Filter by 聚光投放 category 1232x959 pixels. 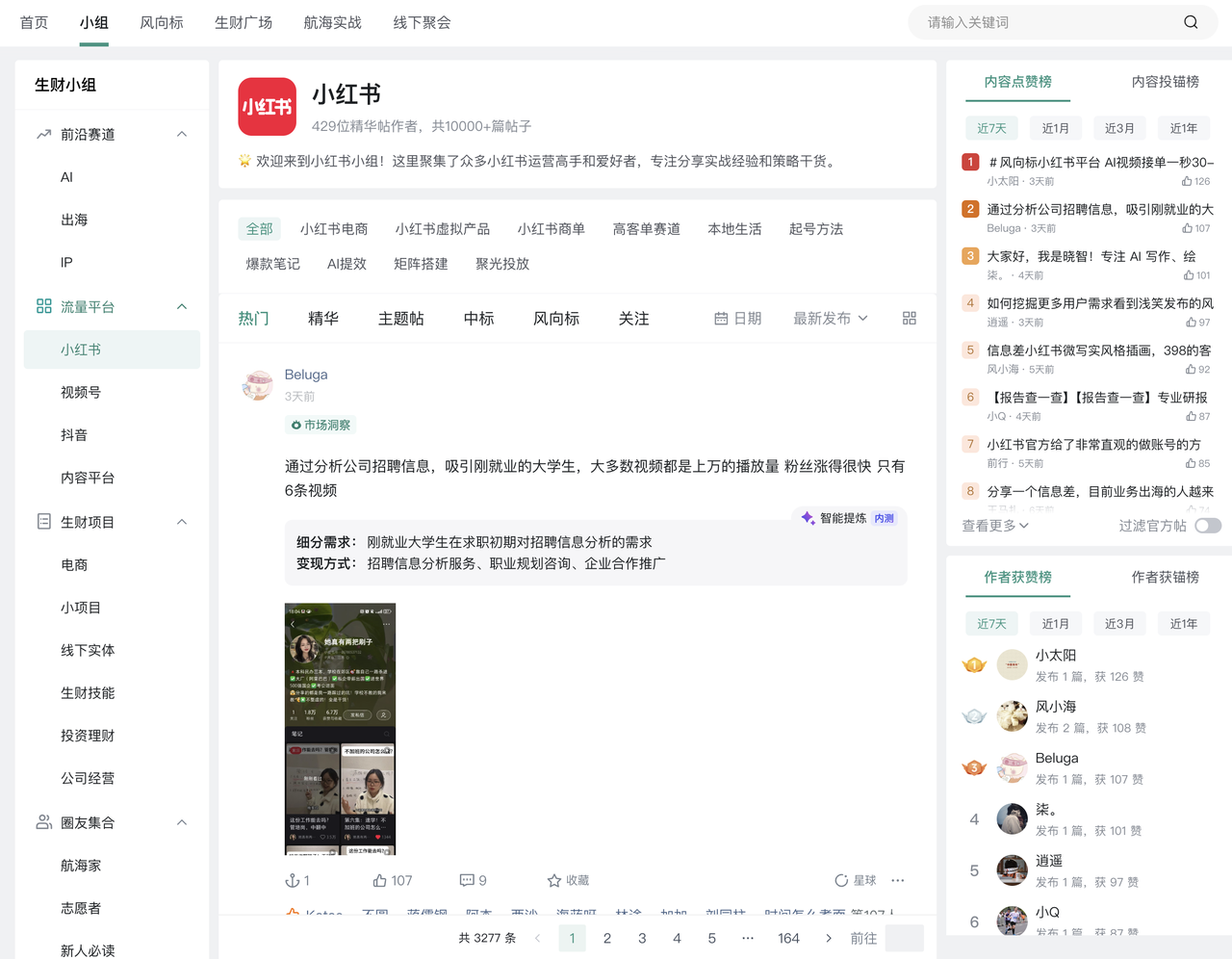tap(502, 264)
